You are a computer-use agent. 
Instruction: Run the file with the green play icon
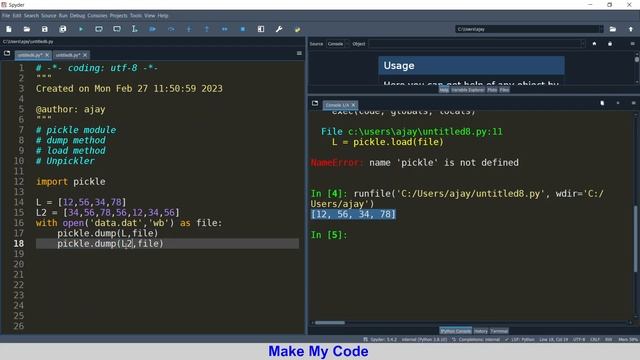tap(81, 29)
